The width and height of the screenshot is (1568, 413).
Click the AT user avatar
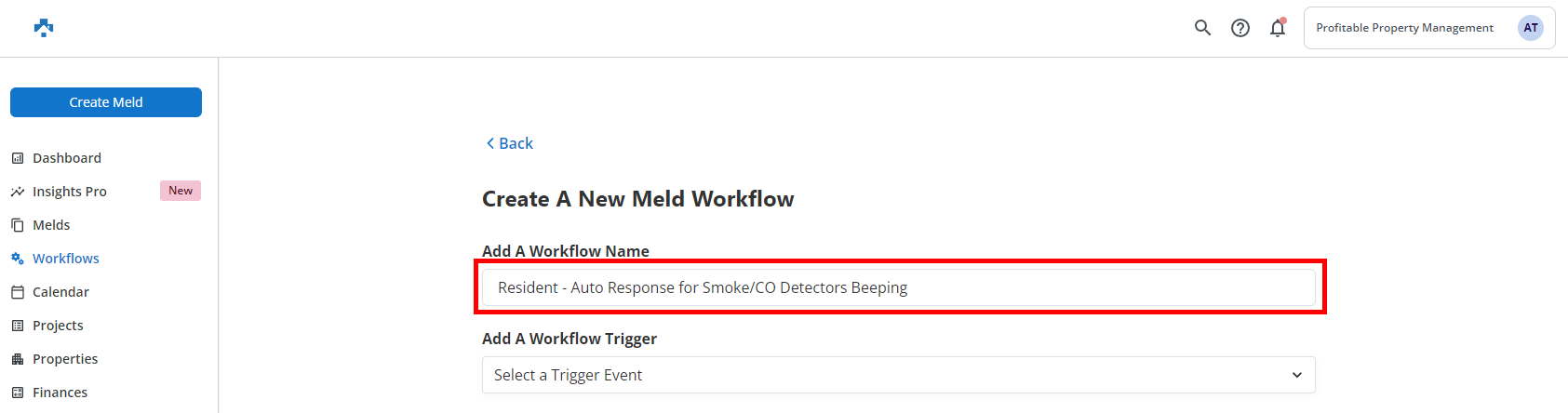pos(1530,28)
